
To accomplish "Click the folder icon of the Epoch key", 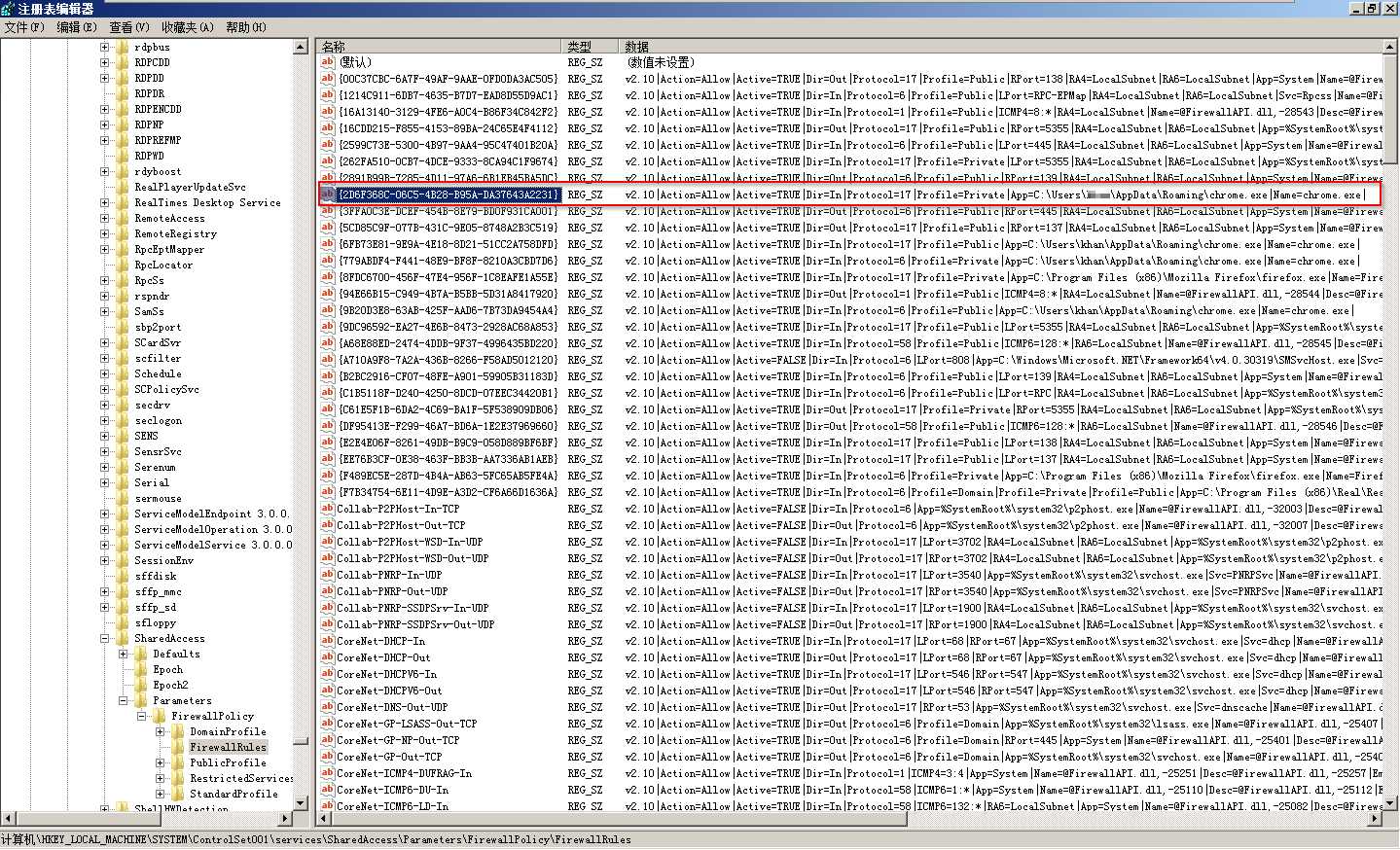I will [x=140, y=669].
